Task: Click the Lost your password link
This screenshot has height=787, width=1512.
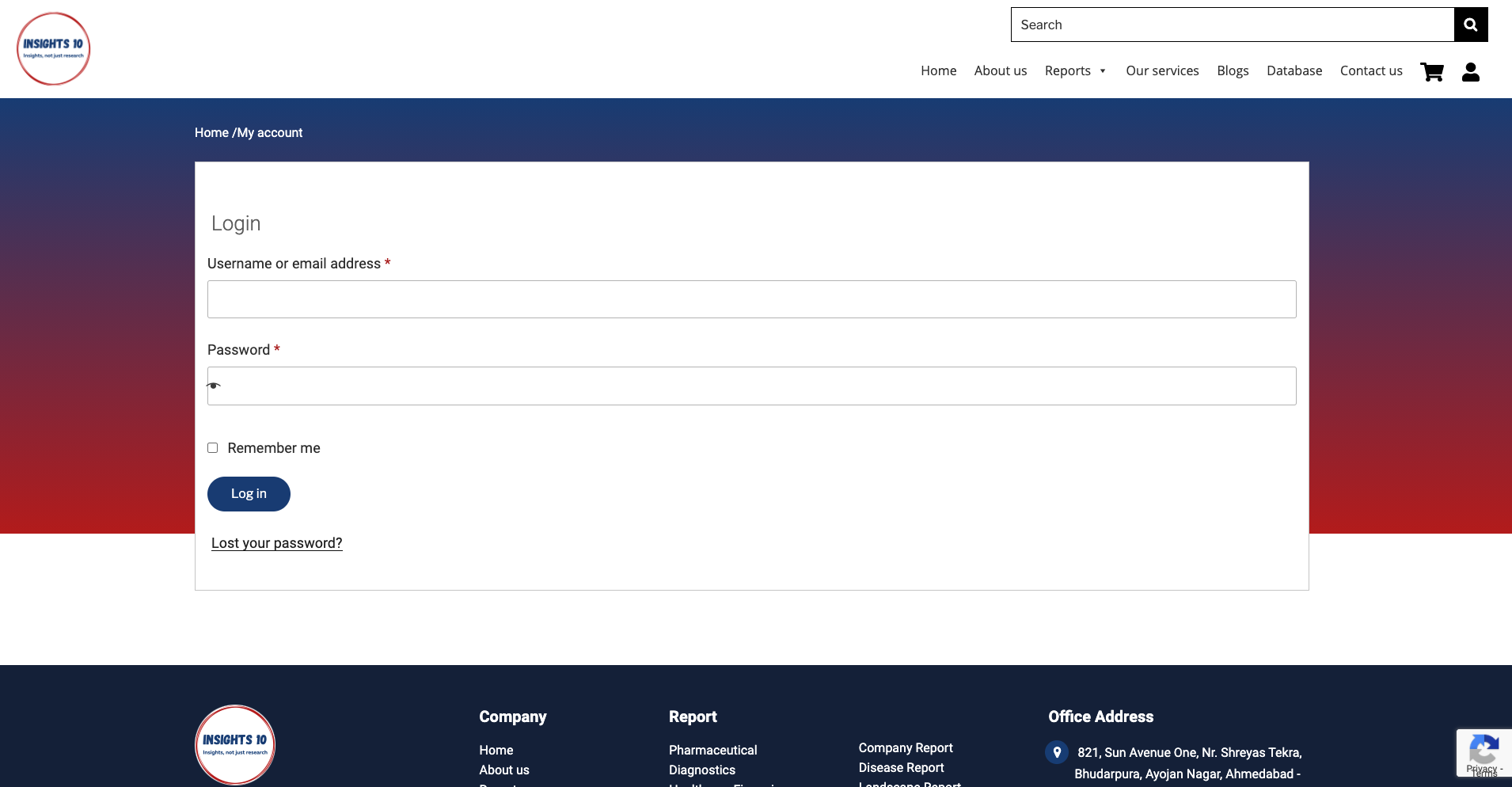Action: (x=276, y=543)
